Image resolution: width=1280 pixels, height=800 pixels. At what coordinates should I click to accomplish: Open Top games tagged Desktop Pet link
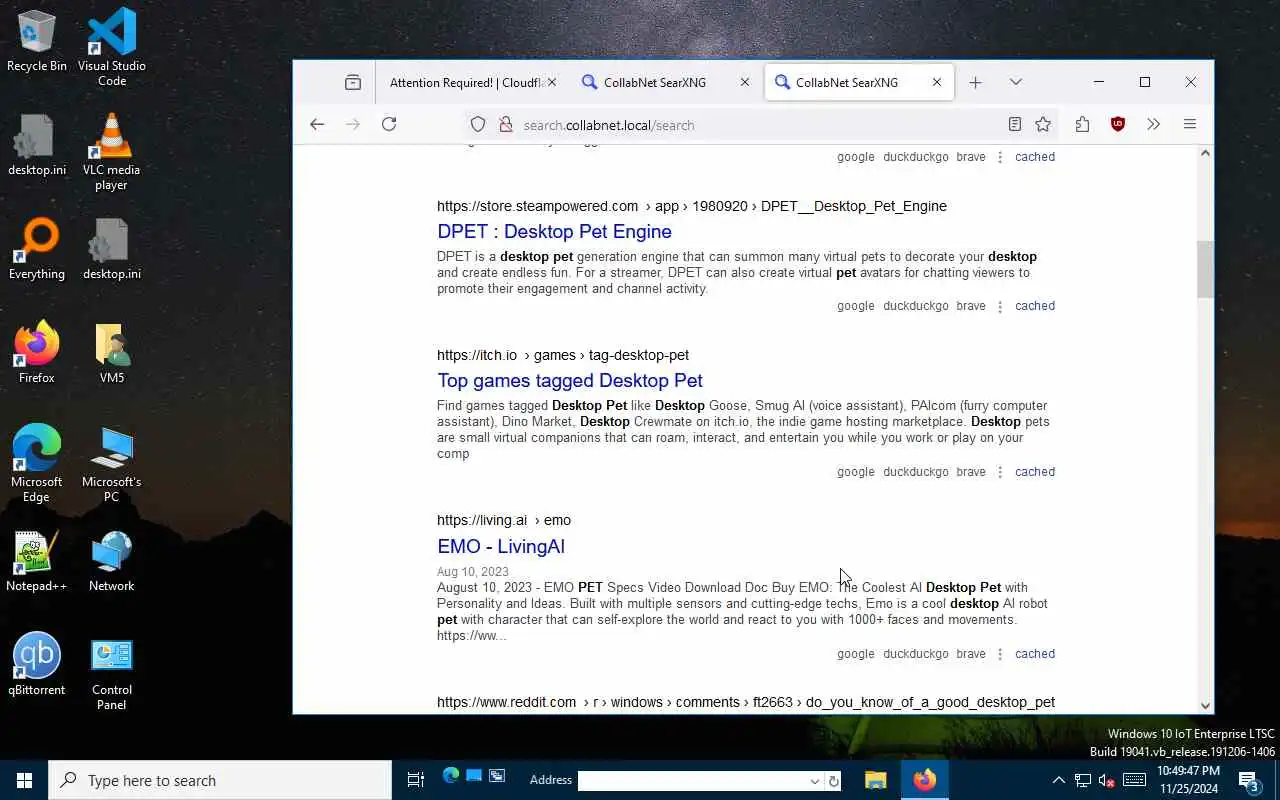click(570, 380)
